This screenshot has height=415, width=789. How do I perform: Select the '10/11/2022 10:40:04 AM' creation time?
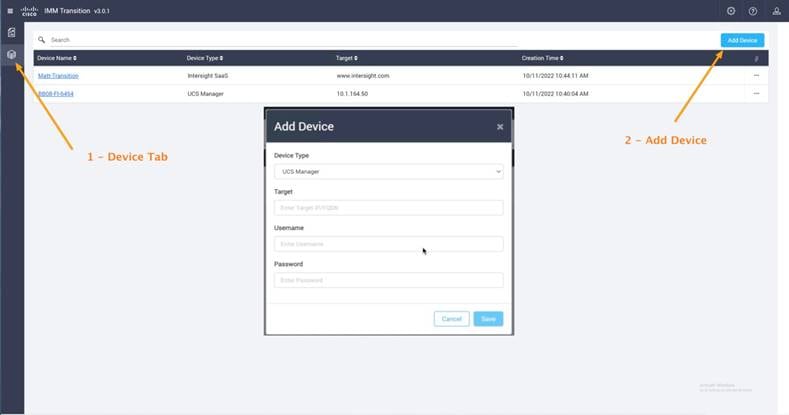556,94
